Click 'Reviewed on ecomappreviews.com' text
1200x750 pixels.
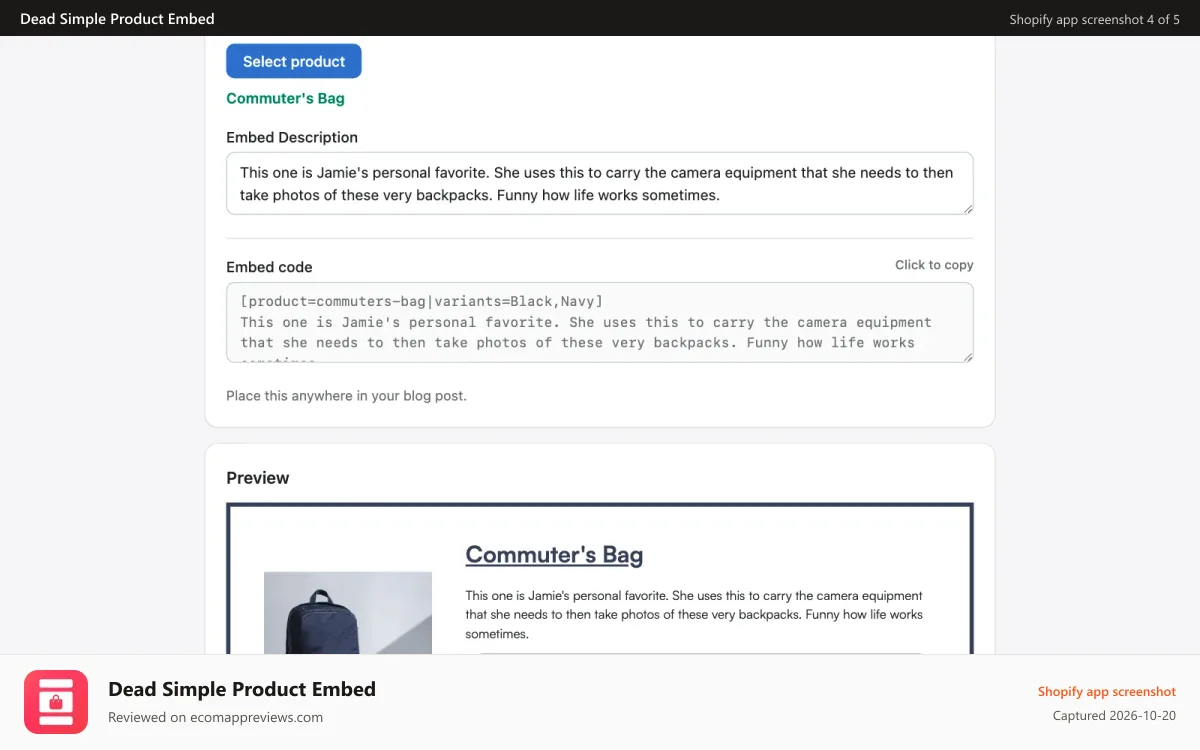[x=215, y=717]
